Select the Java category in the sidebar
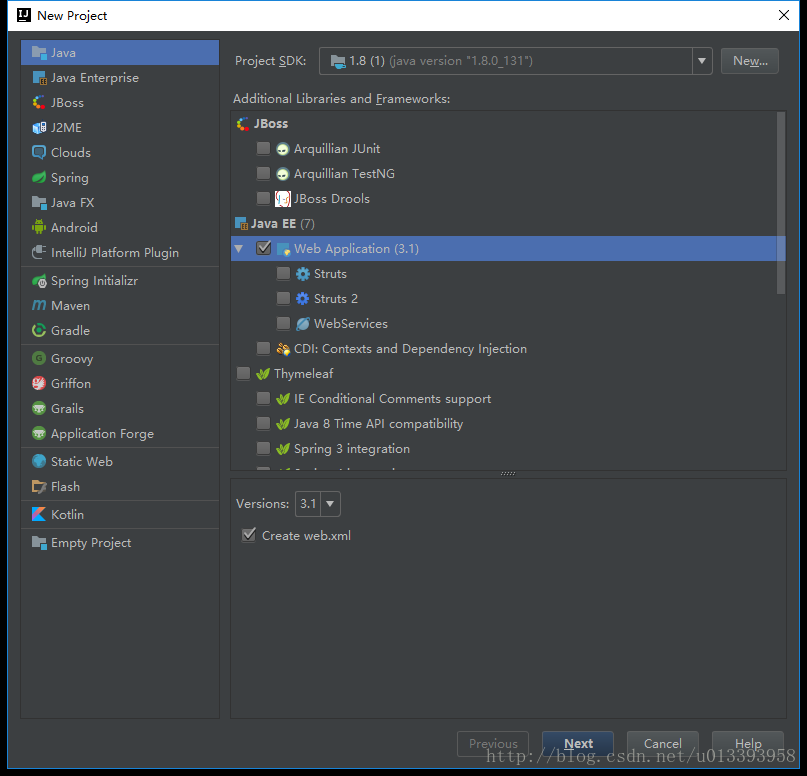 [120, 52]
